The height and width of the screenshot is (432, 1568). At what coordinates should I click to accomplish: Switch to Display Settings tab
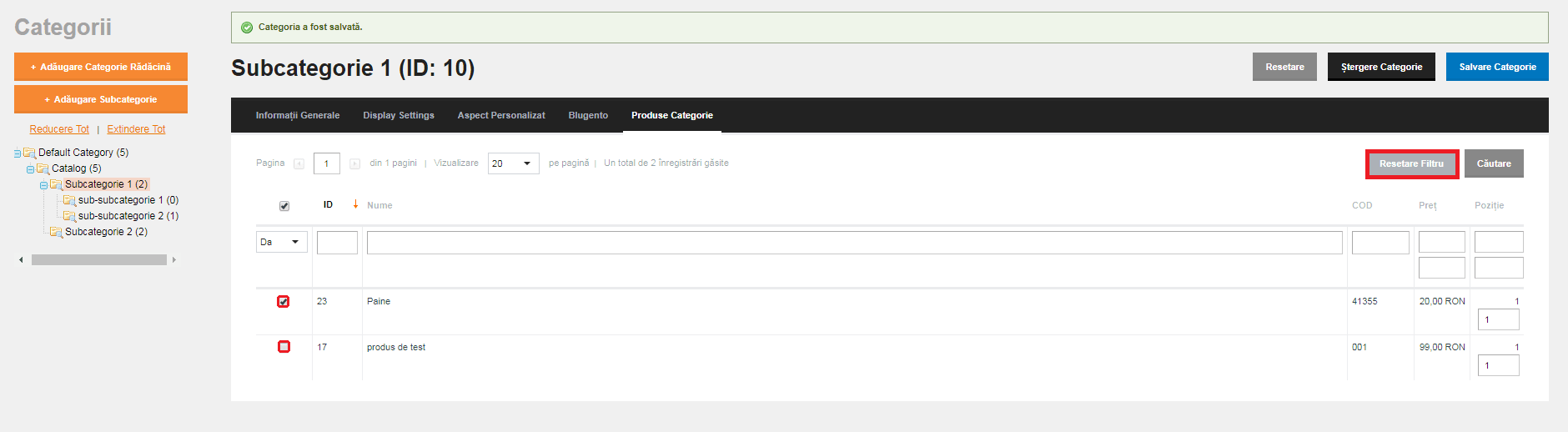click(399, 115)
